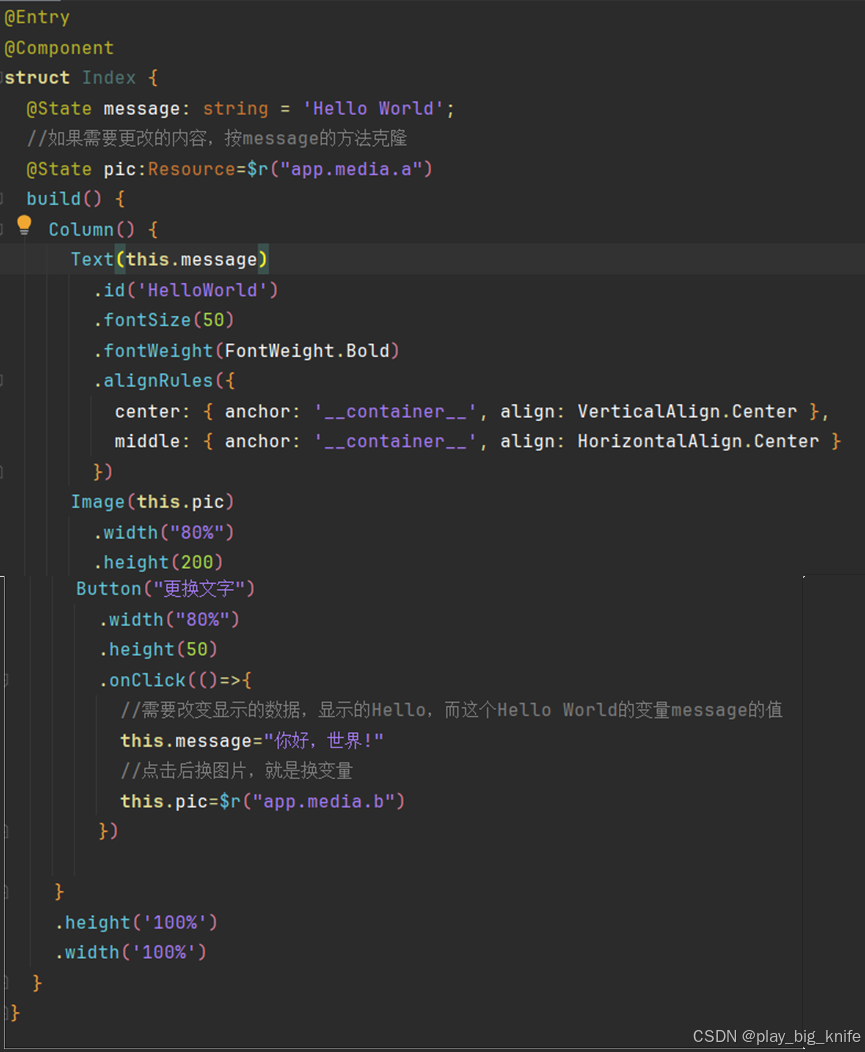Click the .width('100%') call

point(131,952)
